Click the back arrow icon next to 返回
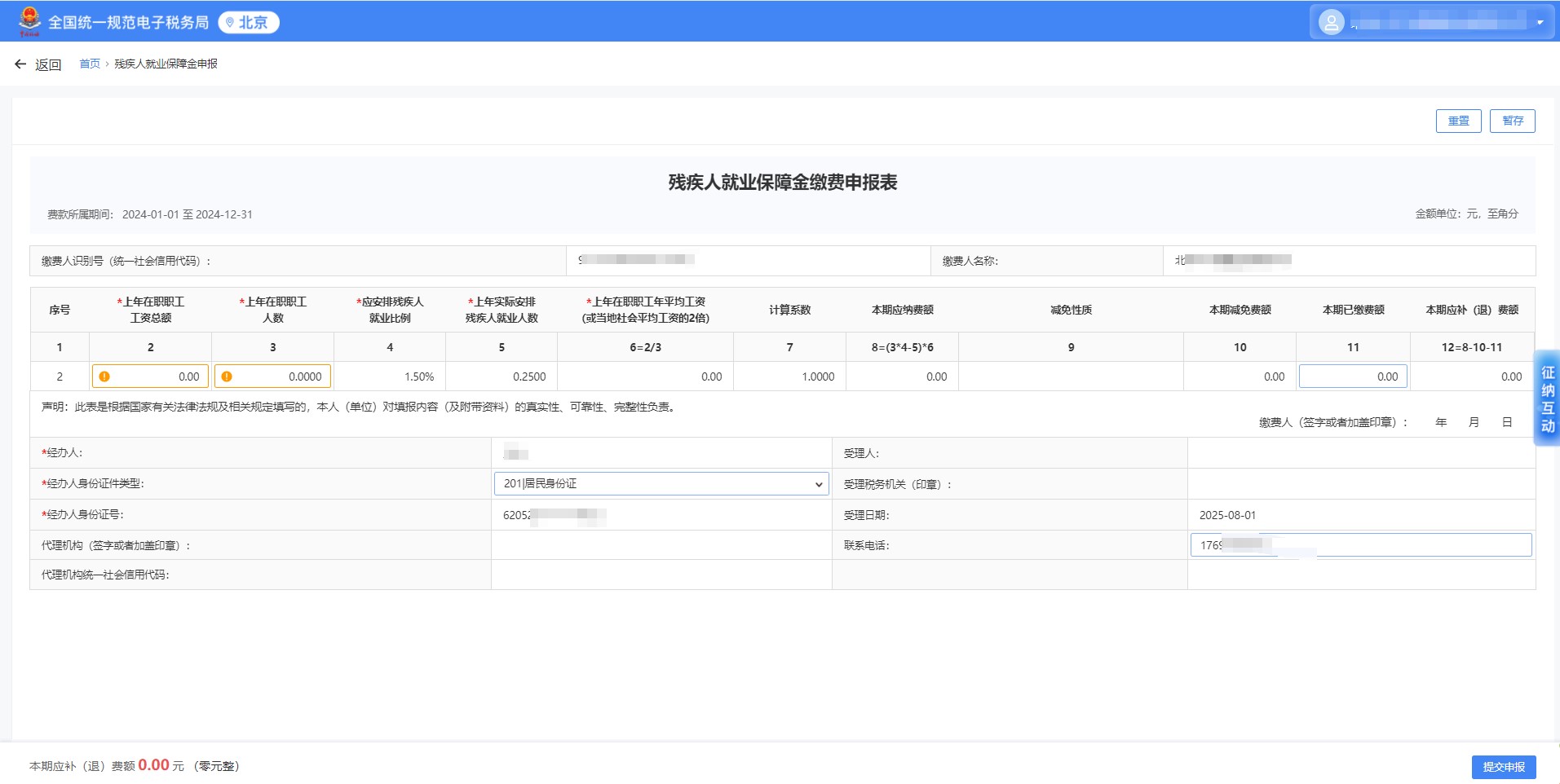The width and height of the screenshot is (1560, 784). pos(20,64)
